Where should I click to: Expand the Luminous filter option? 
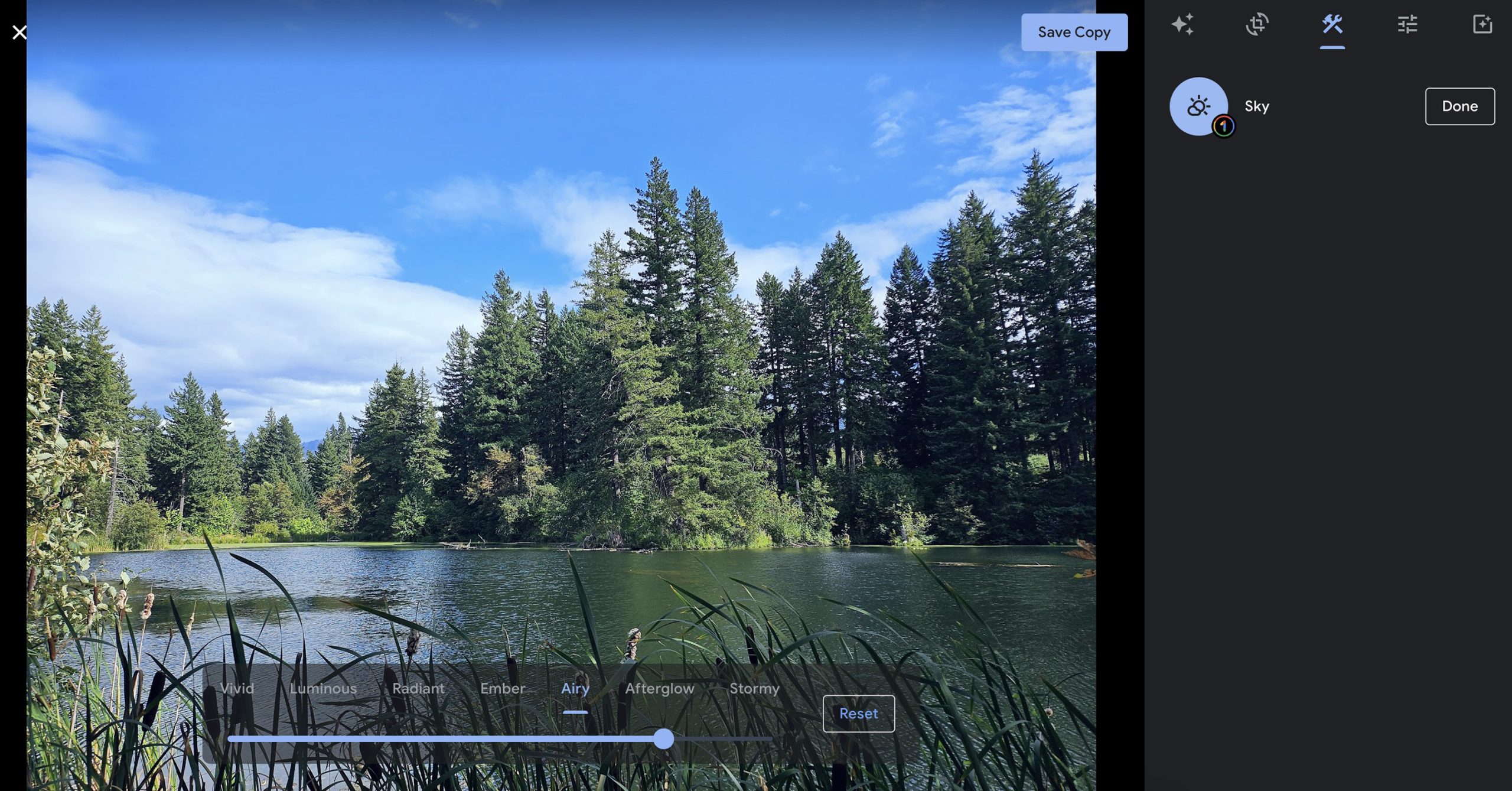322,688
